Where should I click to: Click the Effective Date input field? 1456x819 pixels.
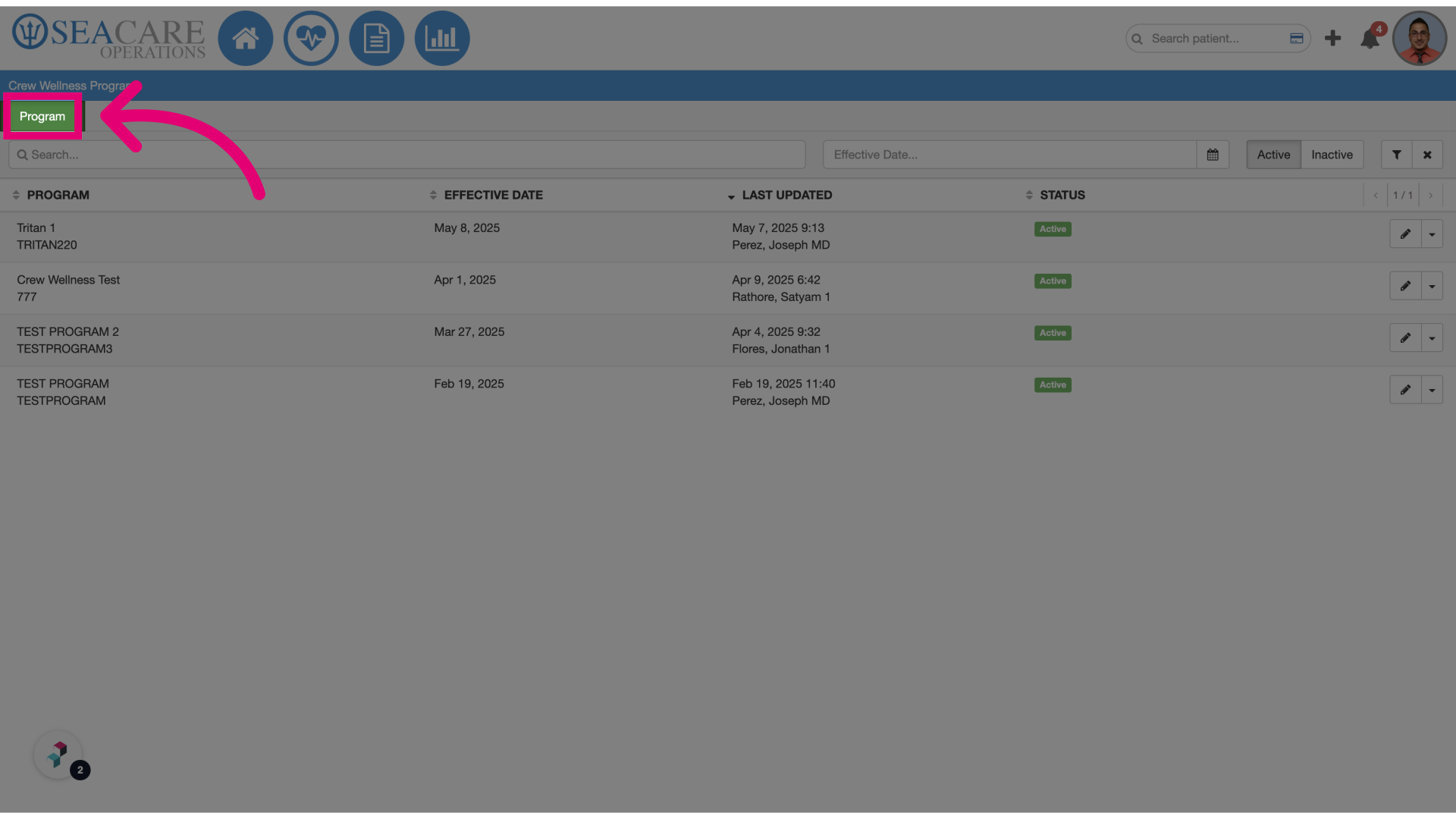click(1009, 155)
